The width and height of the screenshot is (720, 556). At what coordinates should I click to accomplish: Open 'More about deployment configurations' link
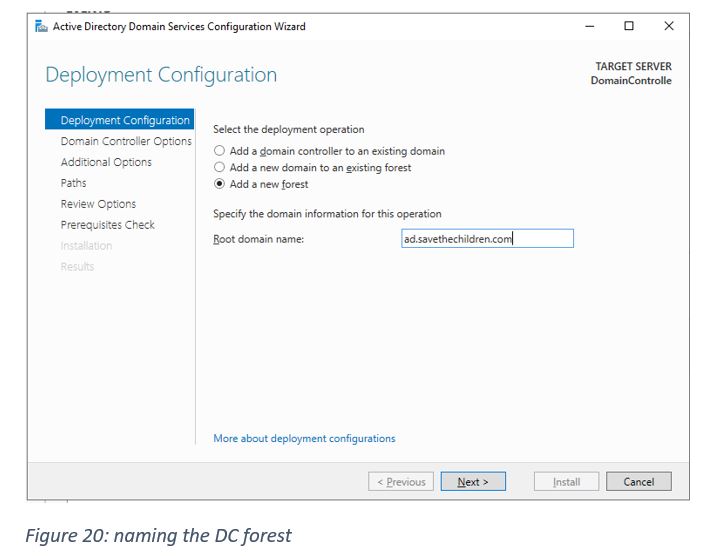click(304, 438)
